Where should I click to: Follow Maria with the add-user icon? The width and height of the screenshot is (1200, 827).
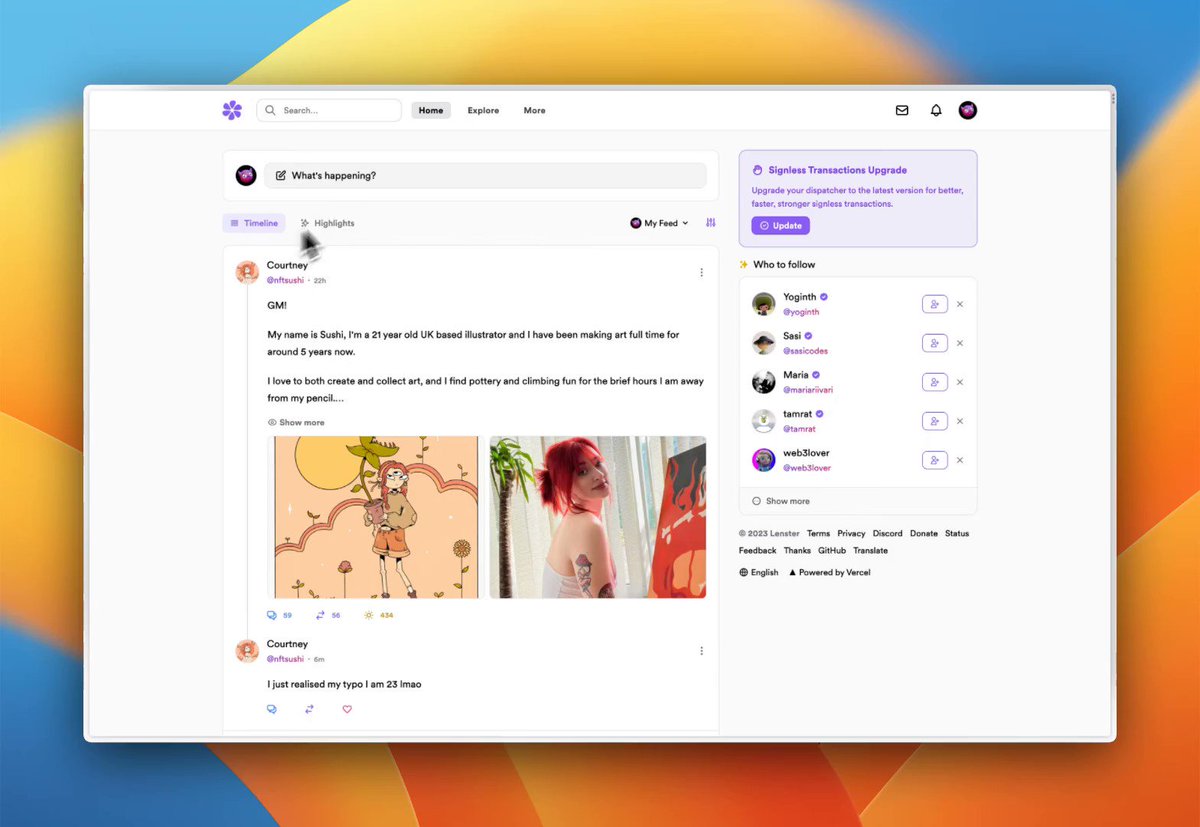pos(934,382)
